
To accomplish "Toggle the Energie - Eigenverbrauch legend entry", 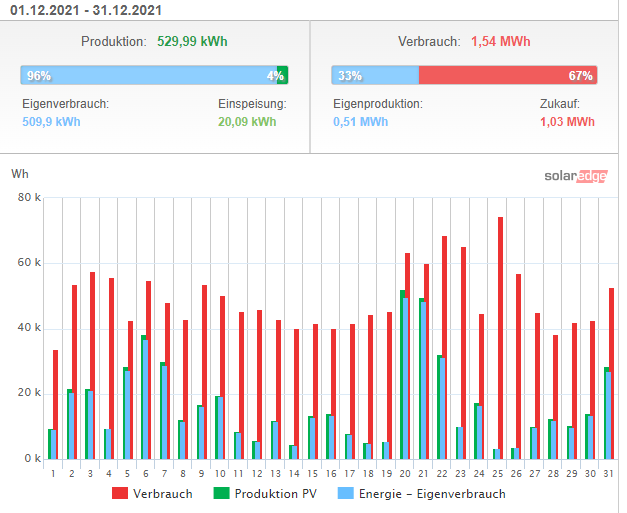I will pyautogui.click(x=422, y=494).
